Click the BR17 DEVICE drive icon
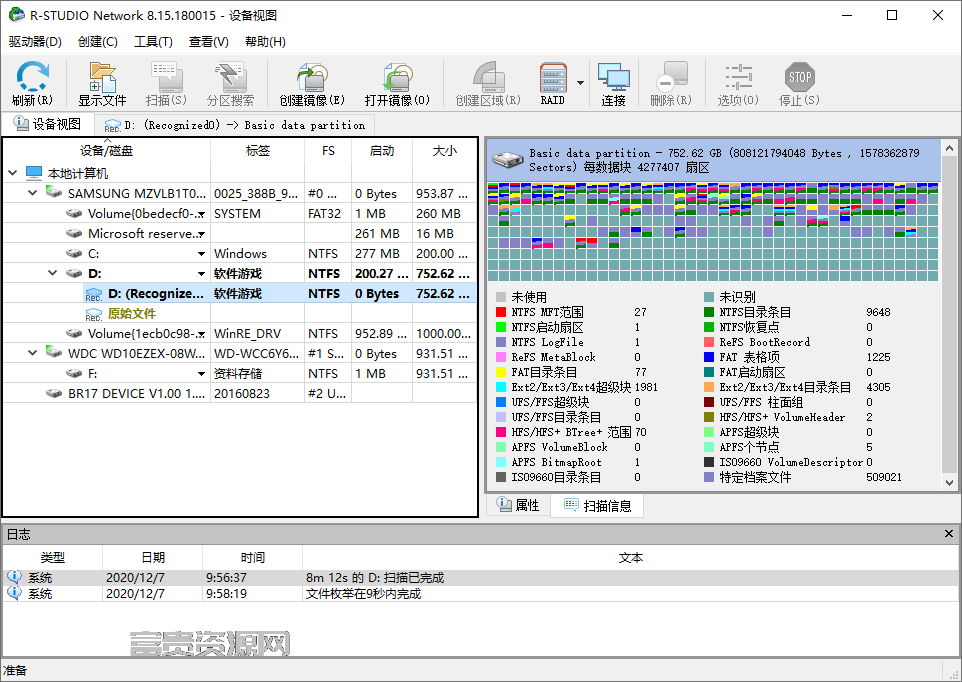The image size is (962, 682). [54, 393]
